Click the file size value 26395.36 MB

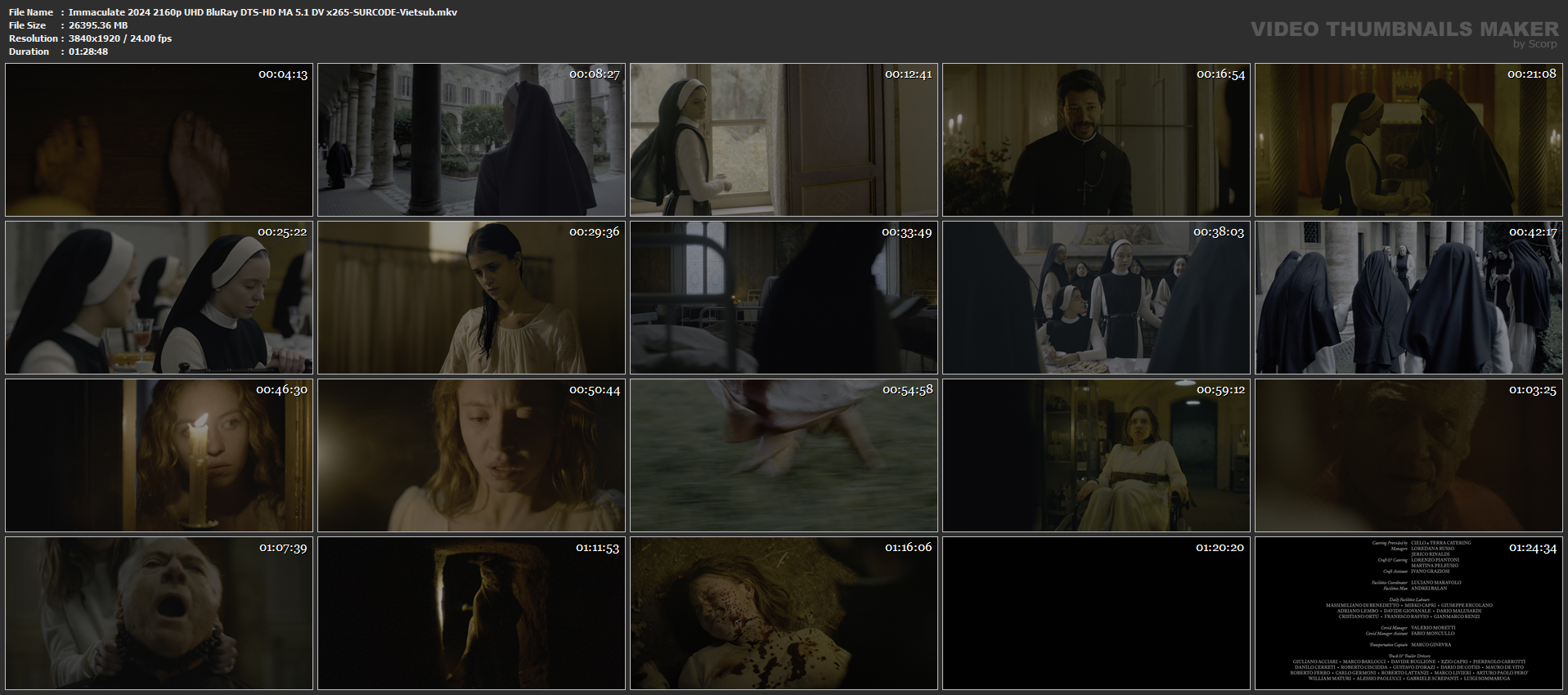(98, 25)
